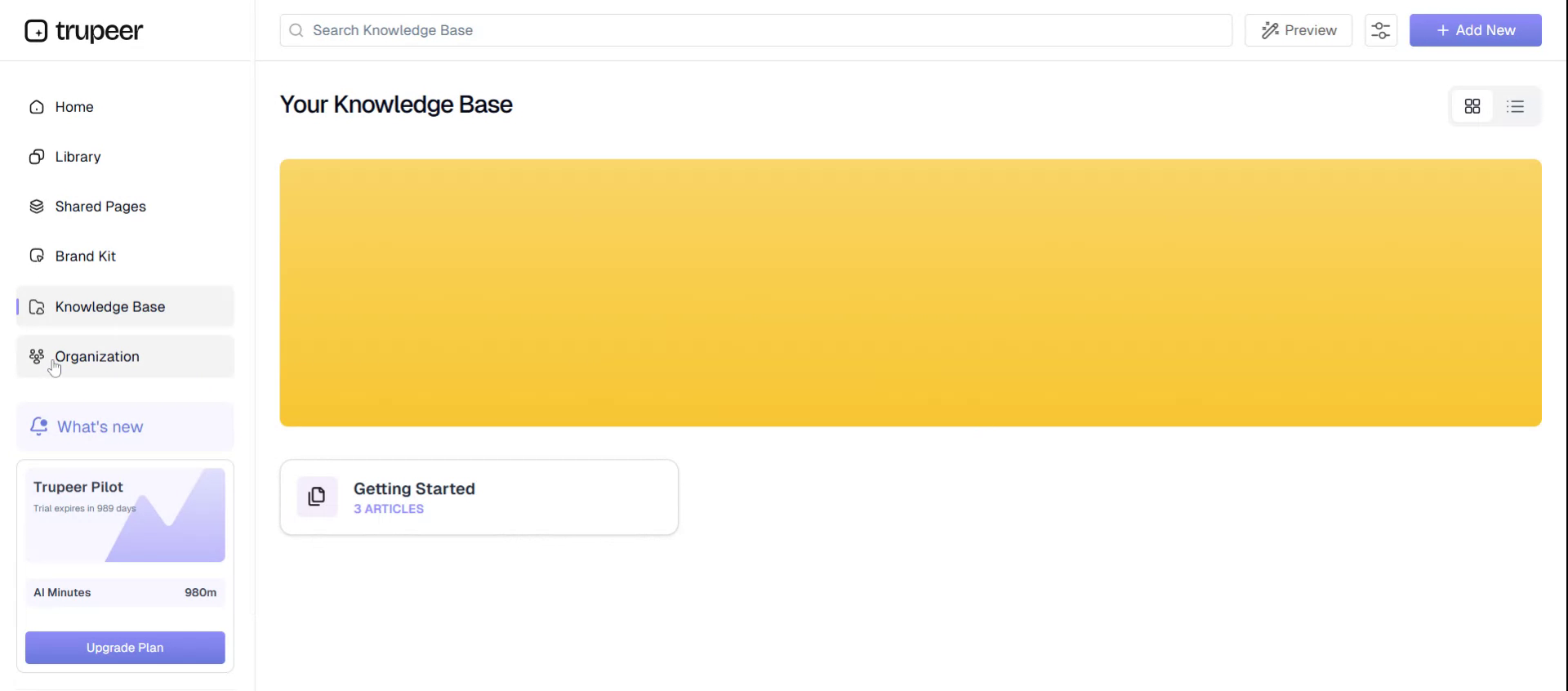Open the filter settings sliders icon
Screen dimensions: 1568x691
[1380, 30]
